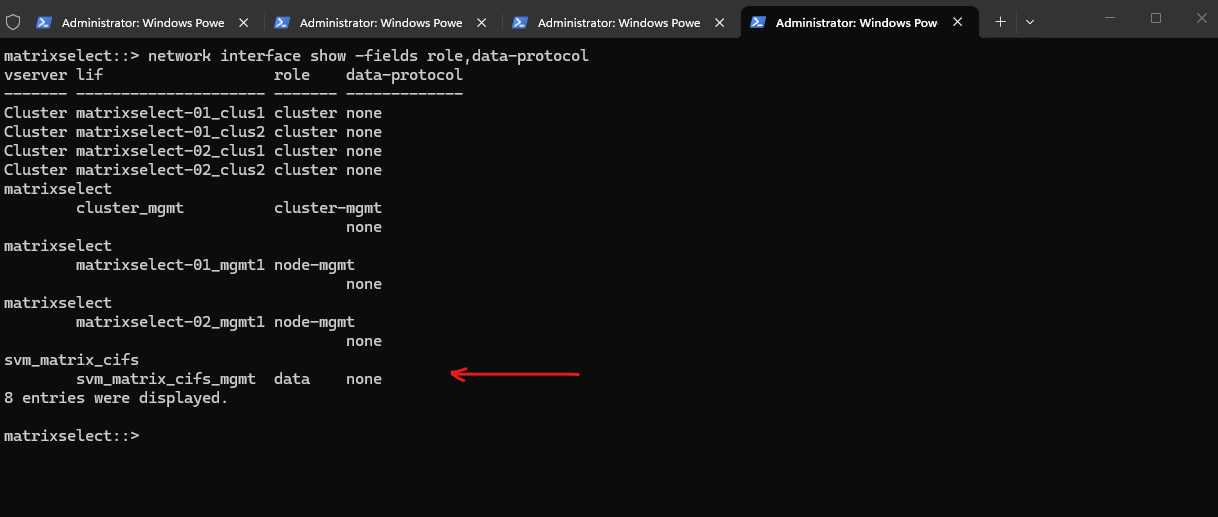
Task: Click the PowerShell icon on the second tab
Action: coord(282,22)
